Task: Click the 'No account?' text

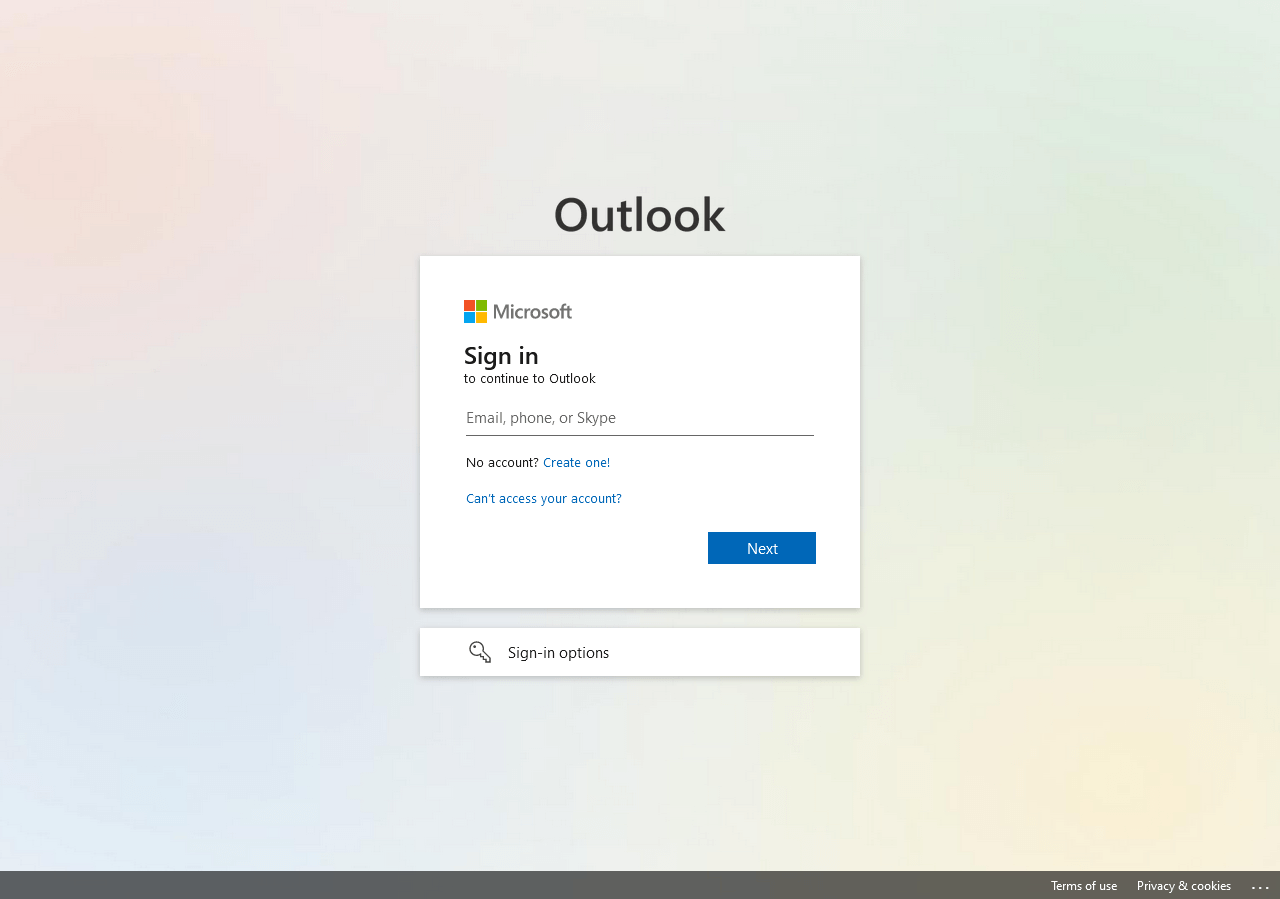Action: (x=502, y=462)
